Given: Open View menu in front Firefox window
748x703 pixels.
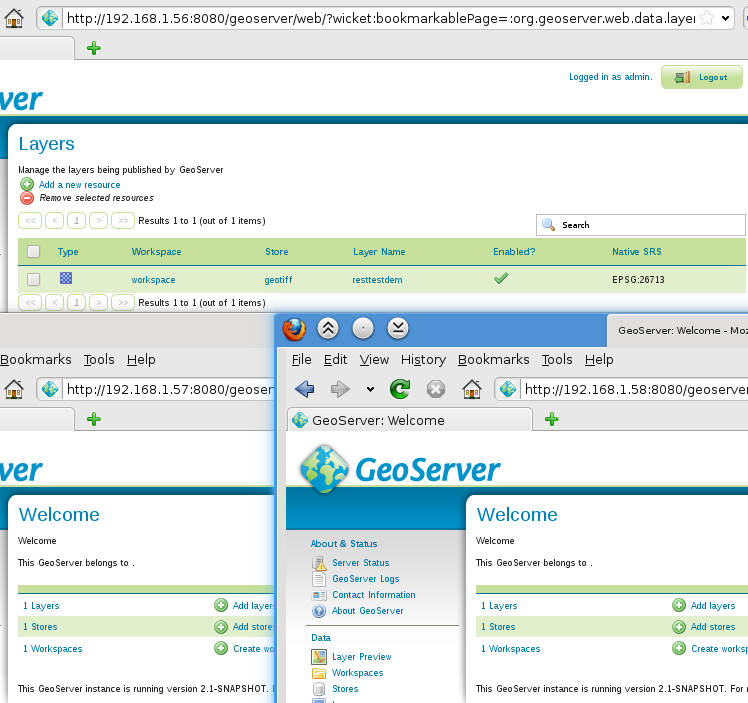Looking at the screenshot, I should click(374, 360).
